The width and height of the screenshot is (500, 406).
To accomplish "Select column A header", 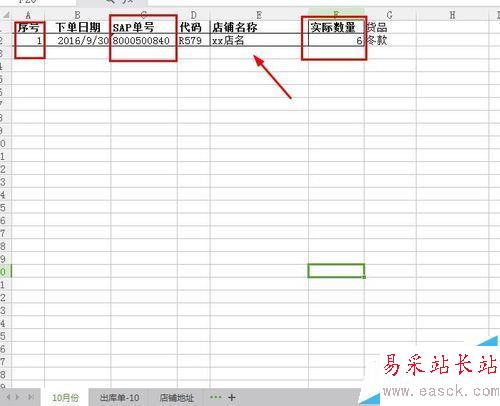I will 28,15.
